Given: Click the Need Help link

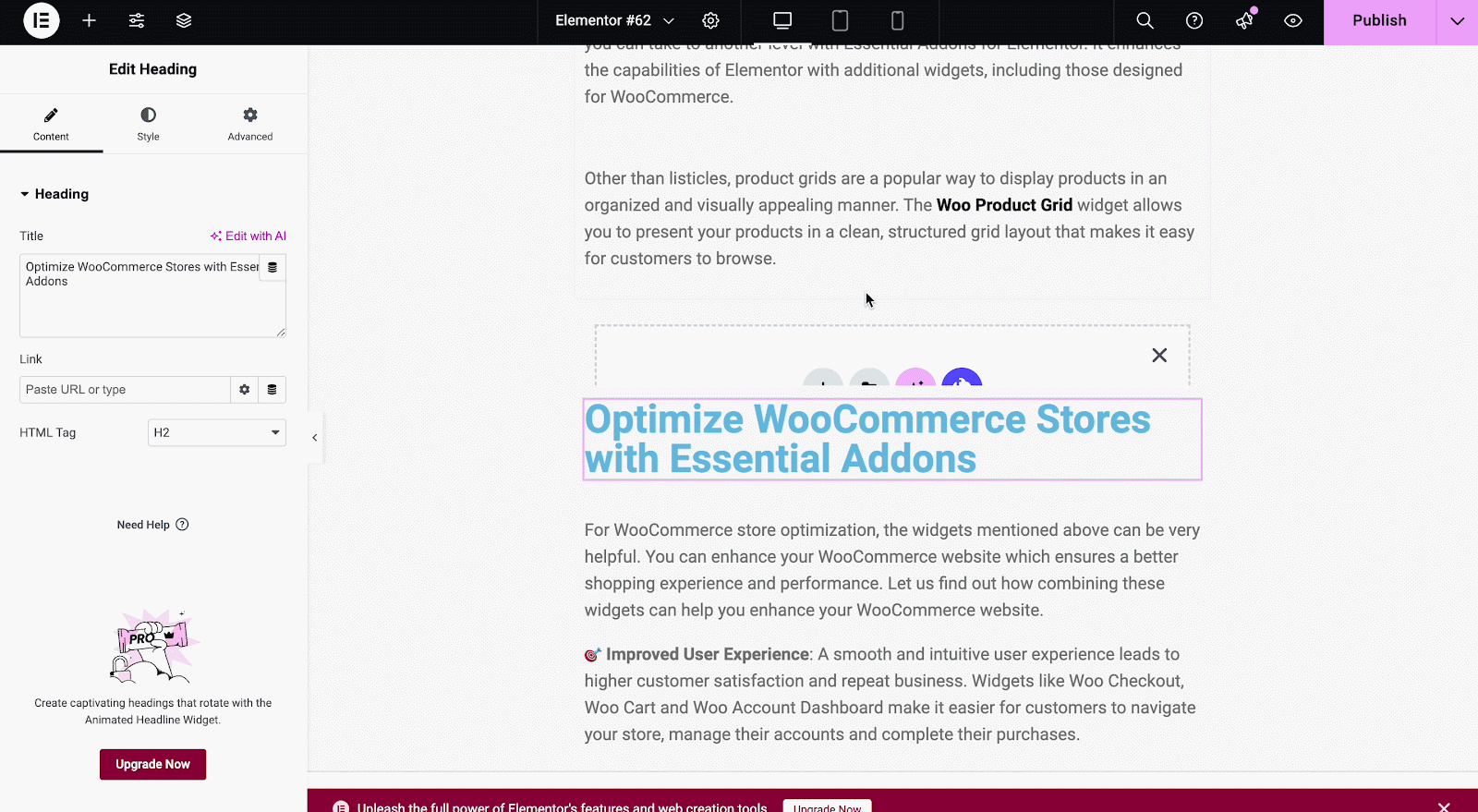Looking at the screenshot, I should tap(152, 525).
